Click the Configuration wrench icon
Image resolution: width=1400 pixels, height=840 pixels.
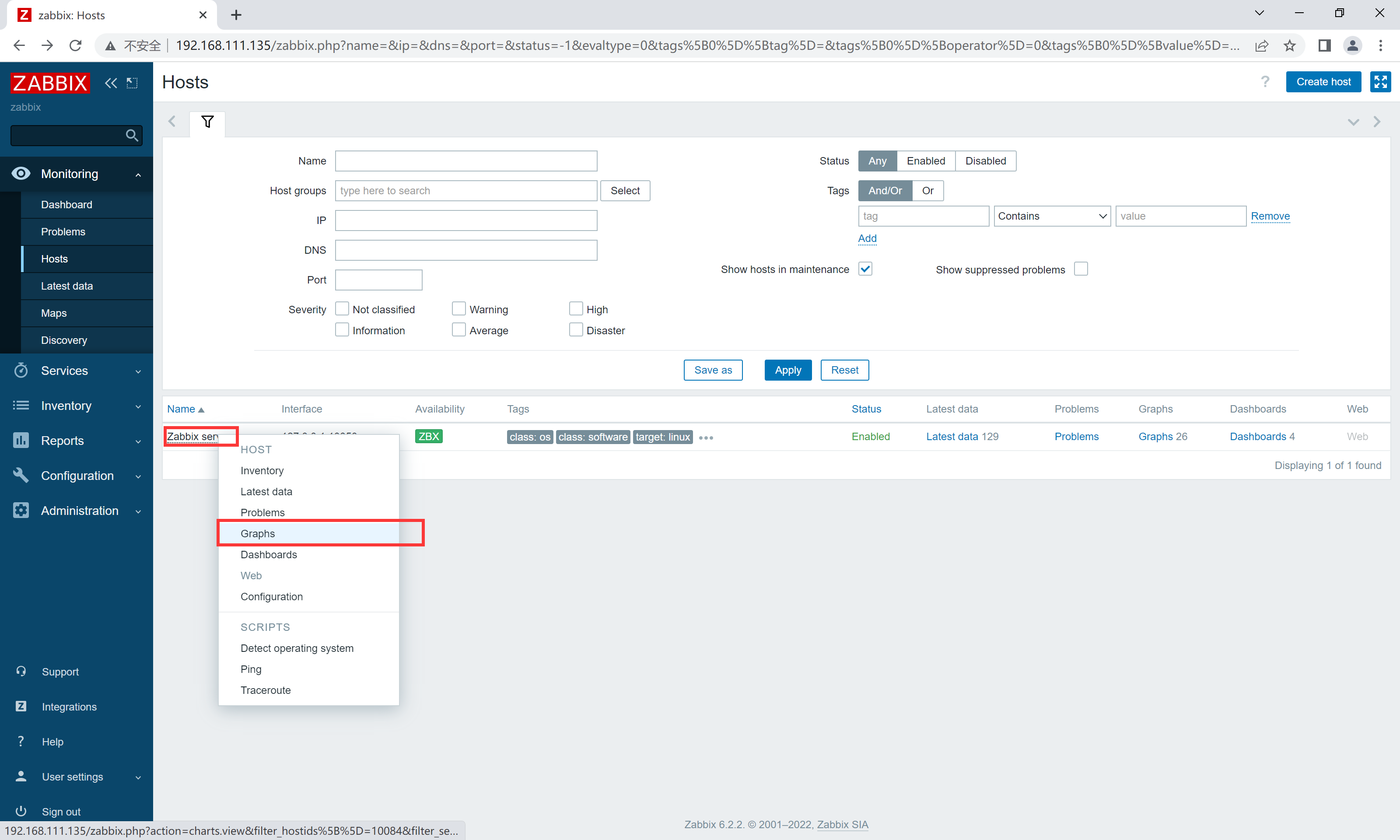[x=21, y=475]
